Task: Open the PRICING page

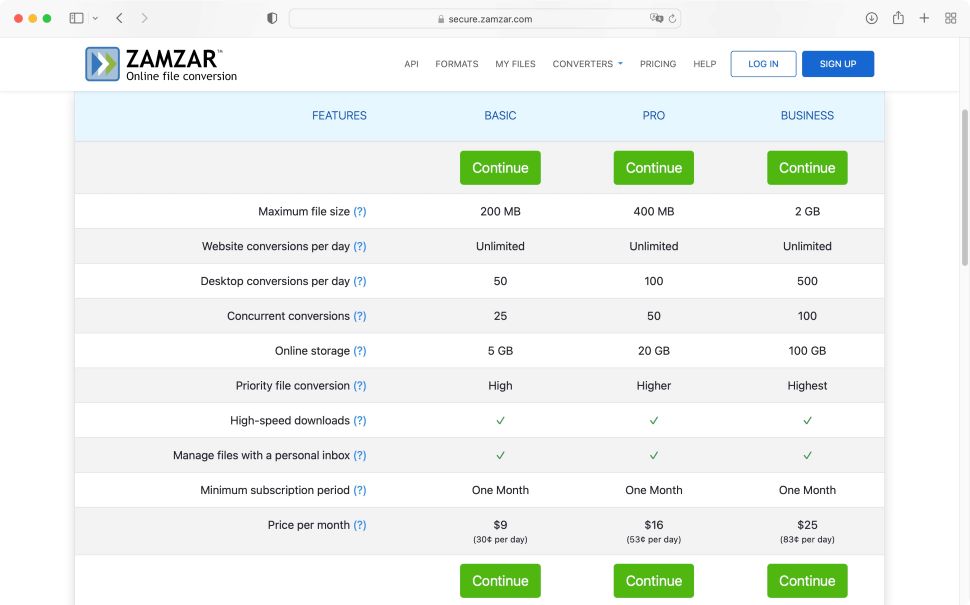Action: 658,64
